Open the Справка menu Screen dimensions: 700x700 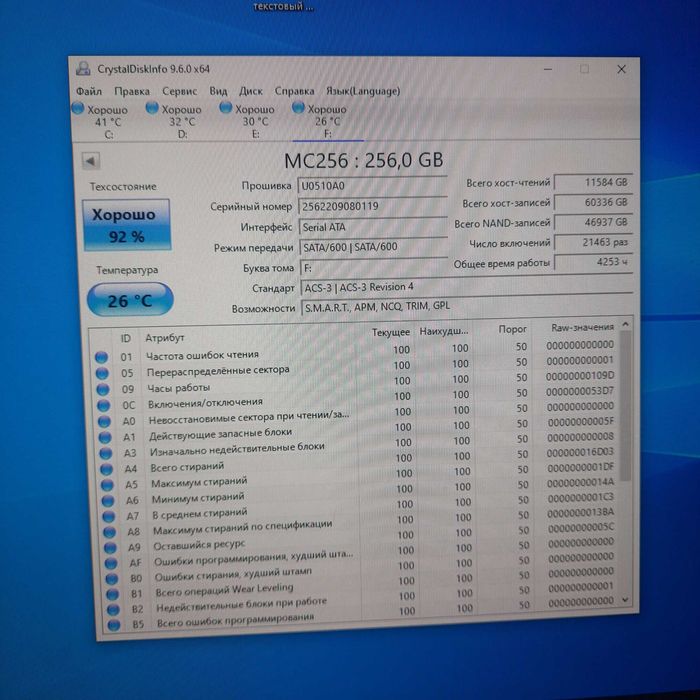(x=294, y=92)
